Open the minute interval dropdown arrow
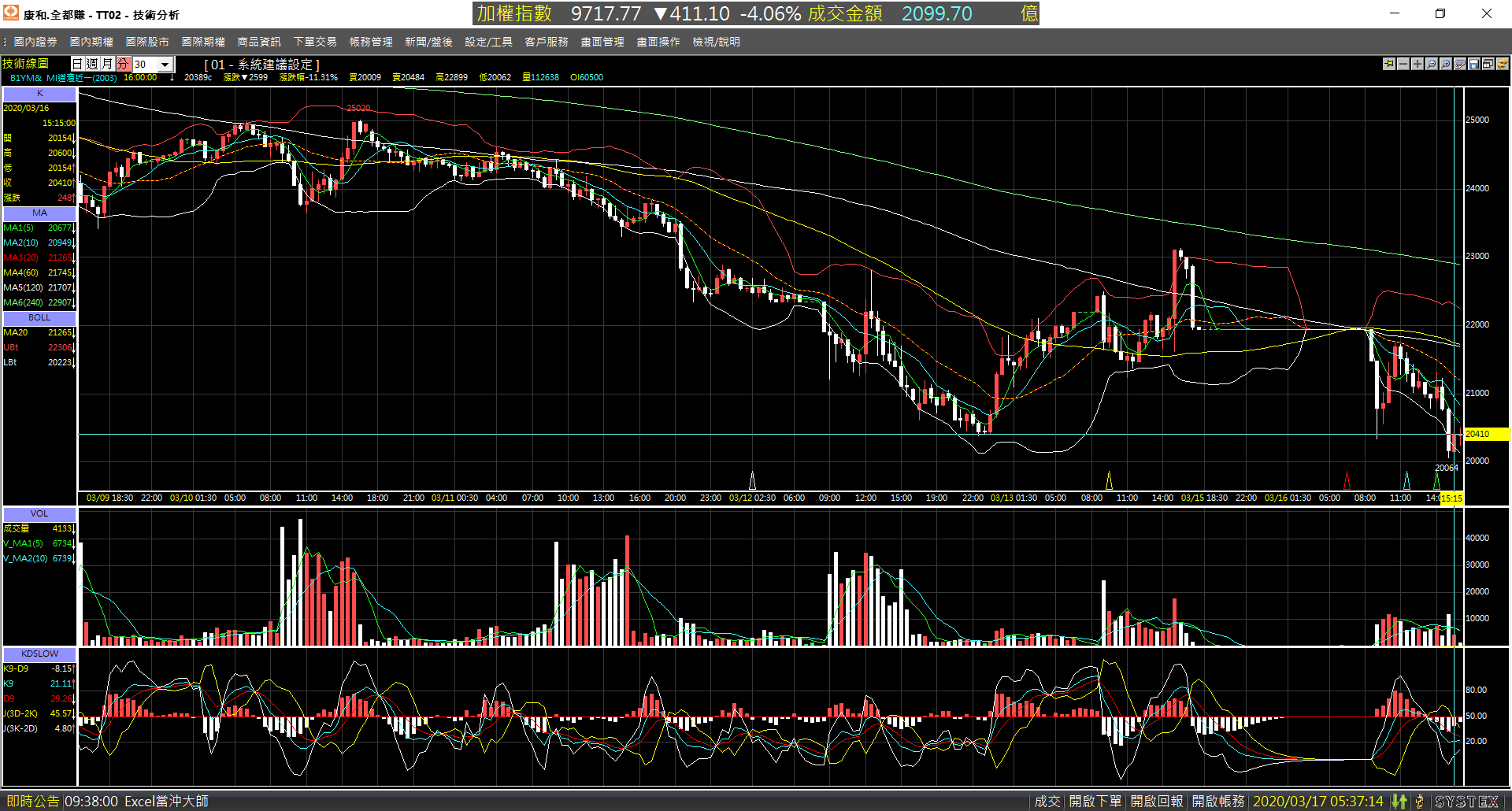Screen dimensions: 1512x811 tap(165, 65)
